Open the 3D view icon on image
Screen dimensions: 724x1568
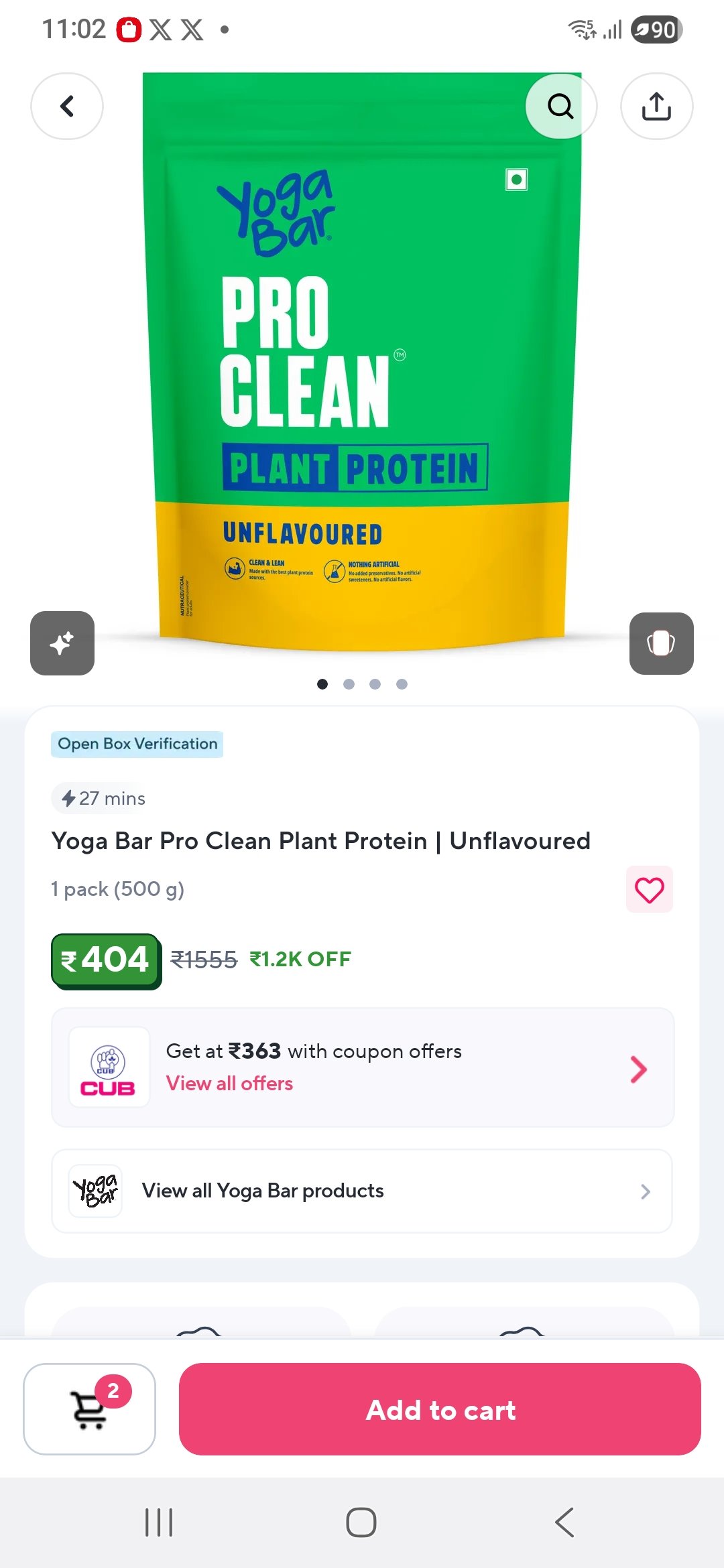coord(661,643)
